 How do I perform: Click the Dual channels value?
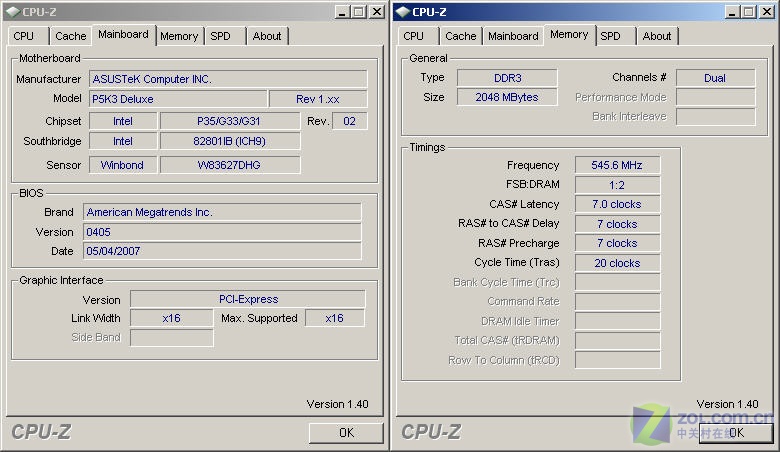click(x=715, y=78)
